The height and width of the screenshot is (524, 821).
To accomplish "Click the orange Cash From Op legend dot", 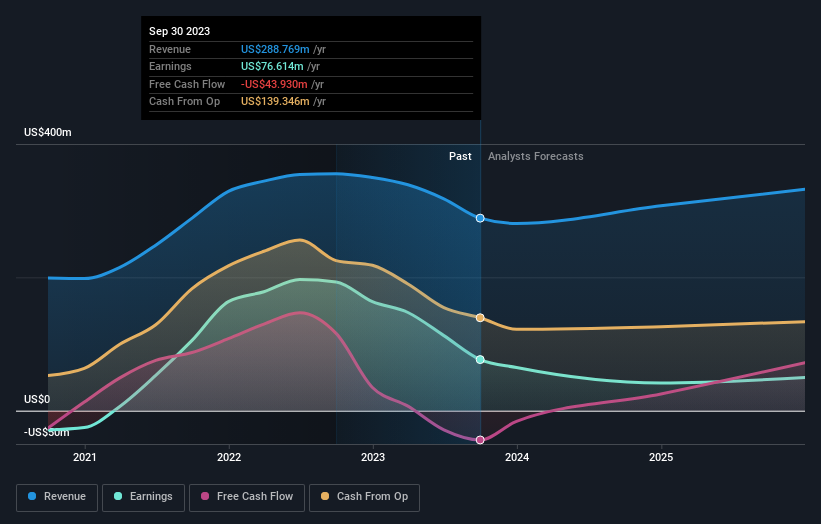I will 325,496.
